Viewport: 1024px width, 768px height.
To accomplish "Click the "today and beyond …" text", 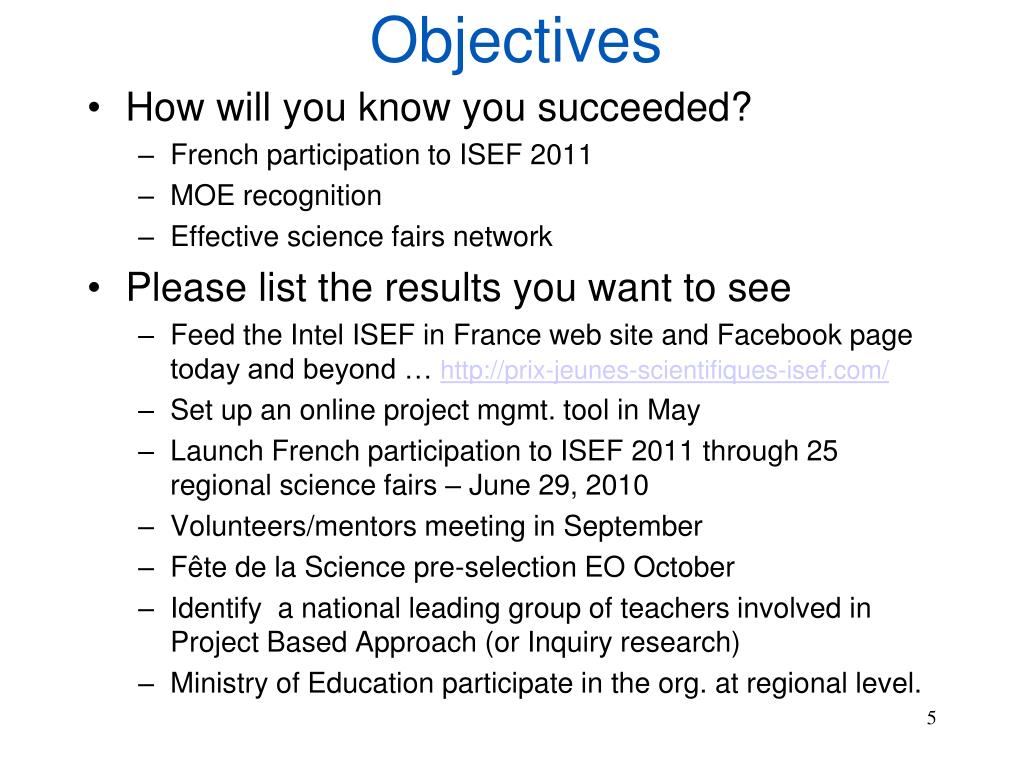I will (x=300, y=370).
